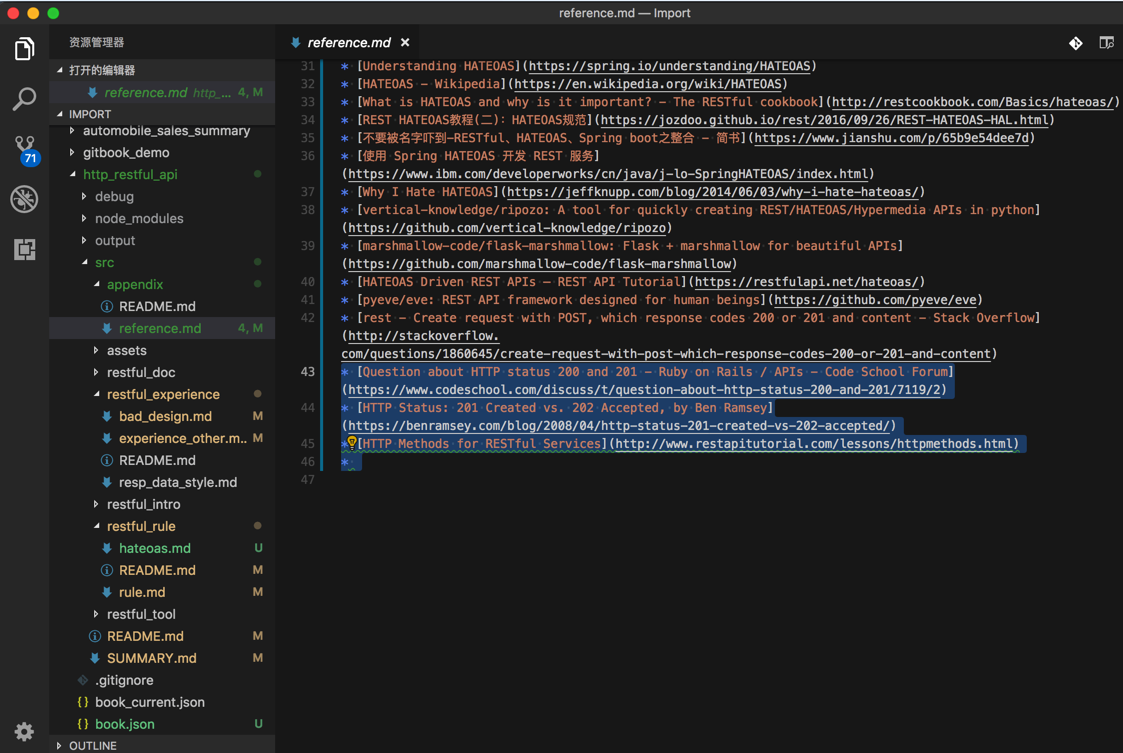Open SUMMARY.md in the explorer
The height and width of the screenshot is (753, 1123).
coord(151,659)
